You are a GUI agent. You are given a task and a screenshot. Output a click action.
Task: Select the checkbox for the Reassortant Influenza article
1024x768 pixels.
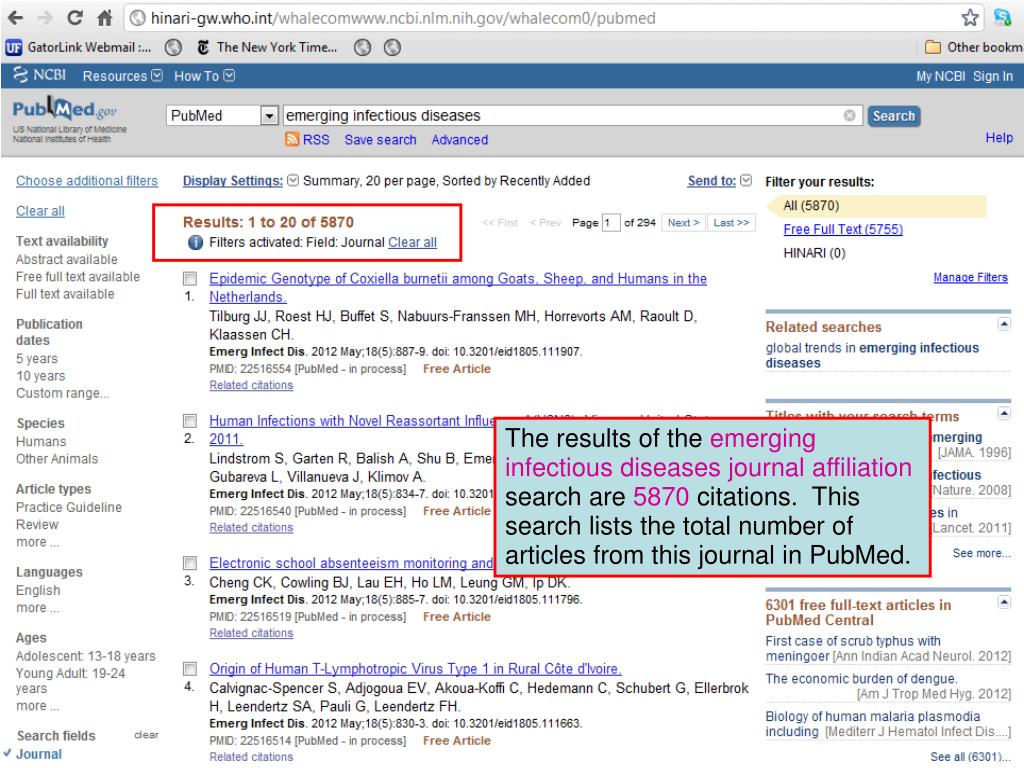[191, 421]
